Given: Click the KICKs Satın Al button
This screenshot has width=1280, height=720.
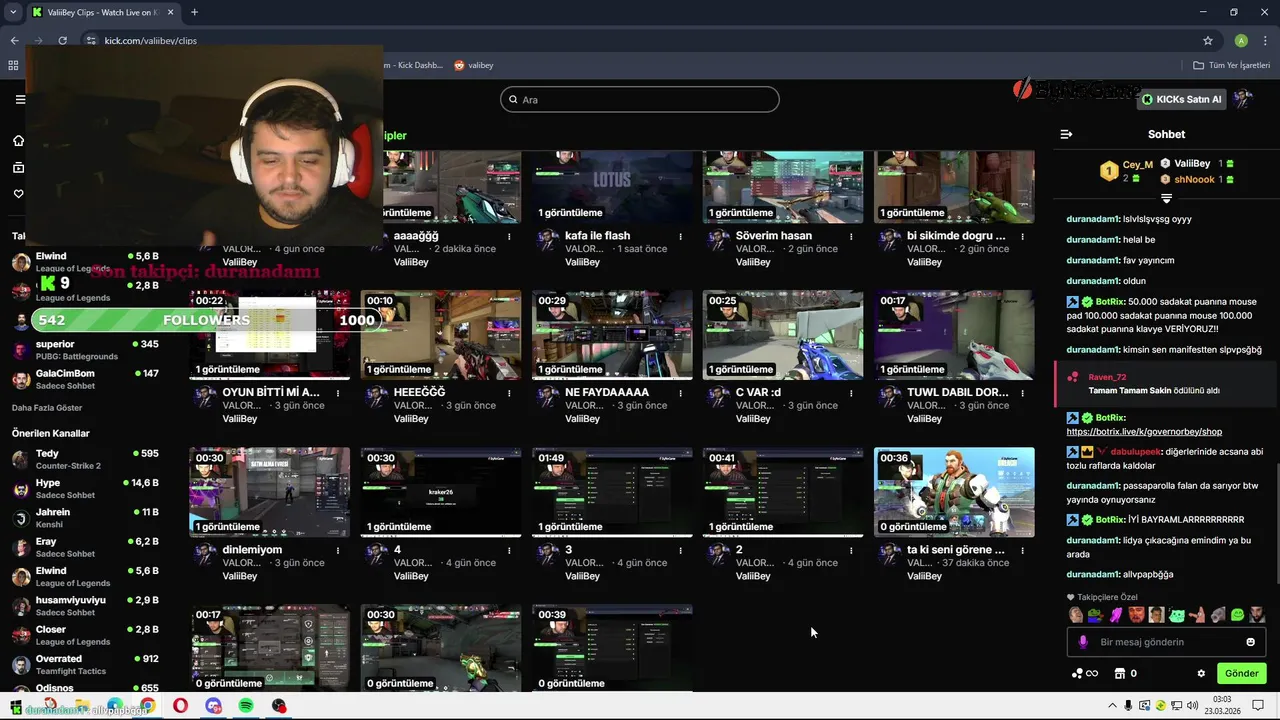Looking at the screenshot, I should tap(1182, 99).
